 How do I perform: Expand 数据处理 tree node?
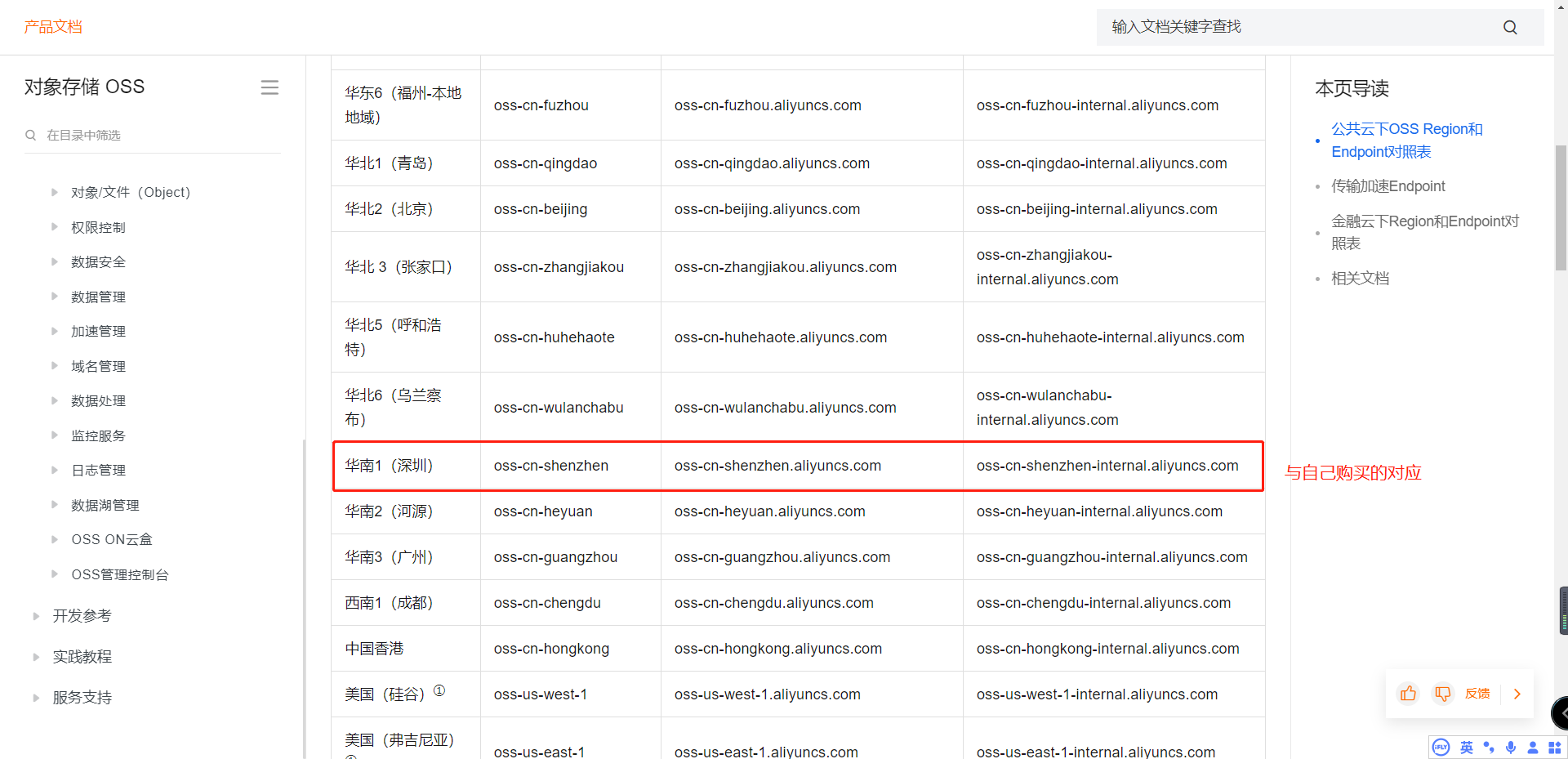pyautogui.click(x=55, y=400)
